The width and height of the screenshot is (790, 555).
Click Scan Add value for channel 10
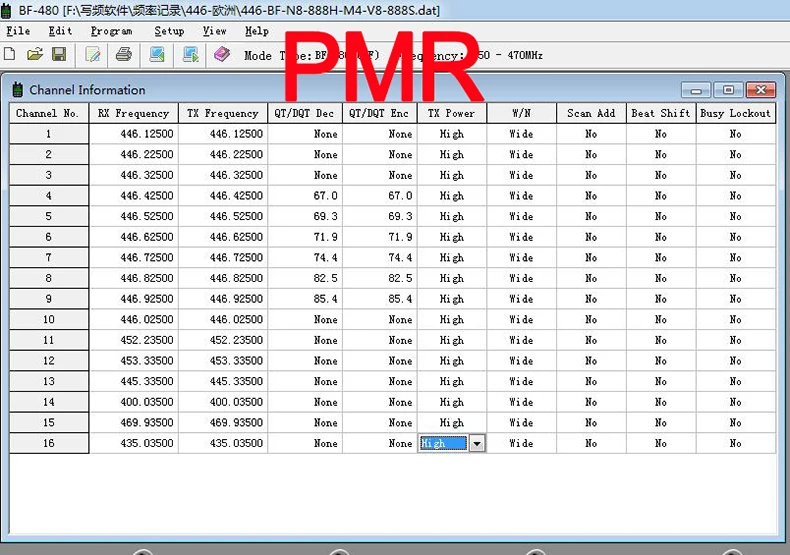click(x=591, y=320)
